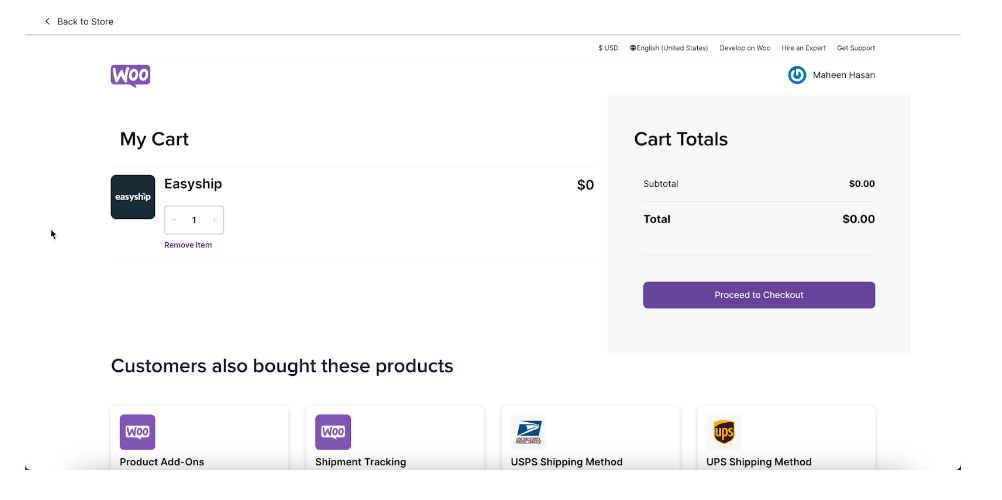The height and width of the screenshot is (500, 1002).
Task: Proceed to Checkout
Action: pos(759,295)
